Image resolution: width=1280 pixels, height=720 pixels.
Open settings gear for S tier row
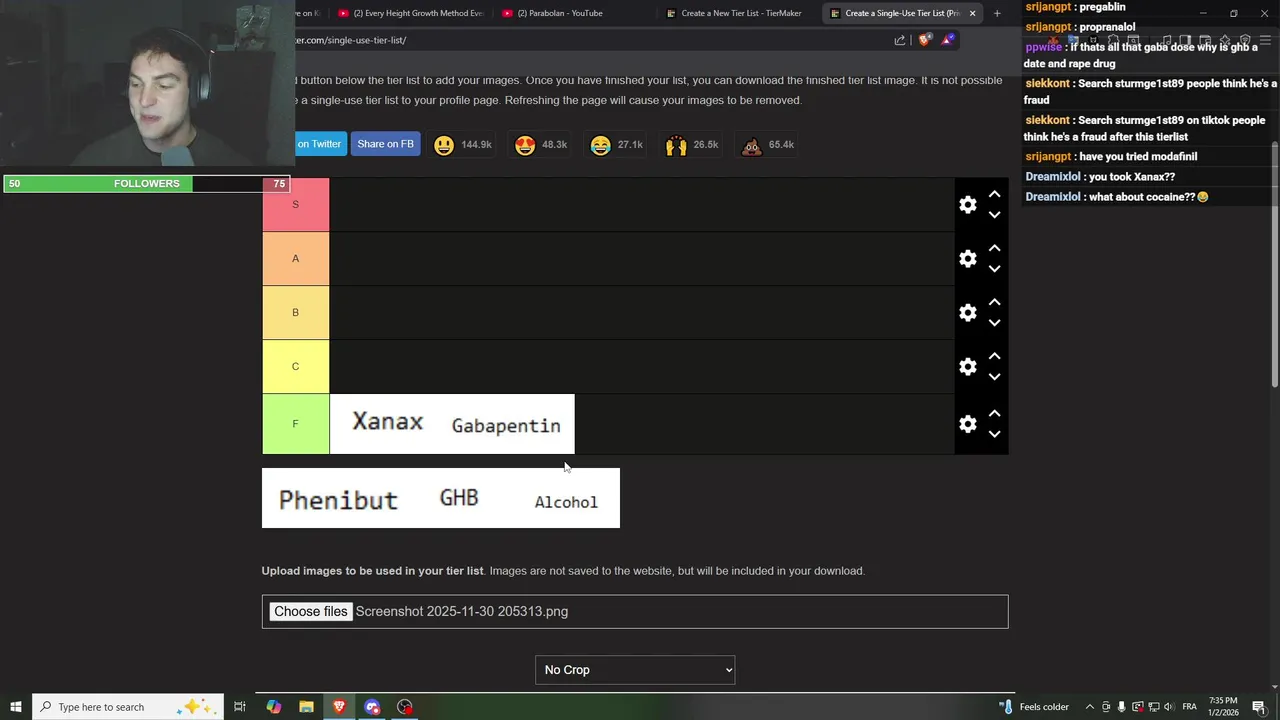(967, 205)
